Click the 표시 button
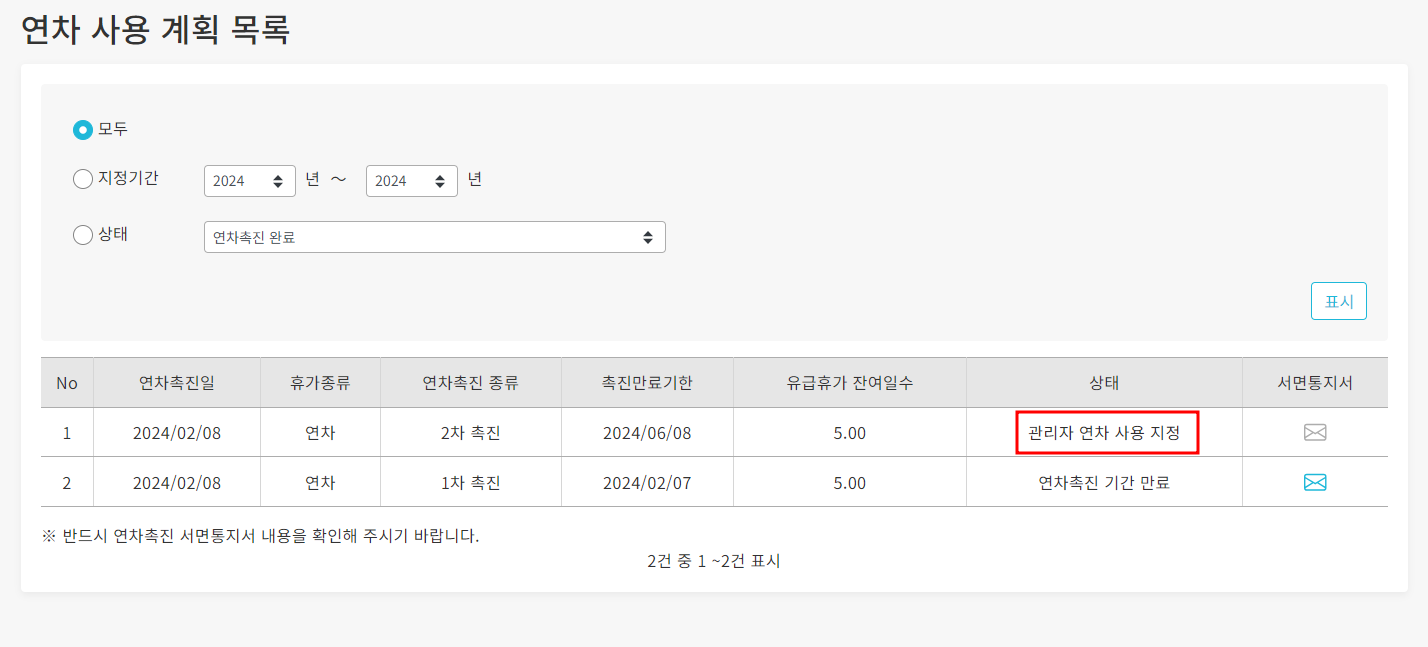The height and width of the screenshot is (647, 1428). click(1338, 301)
